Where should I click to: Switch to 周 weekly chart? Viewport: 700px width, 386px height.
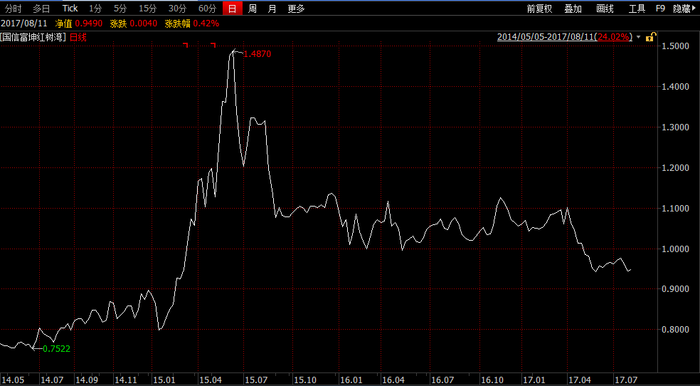pos(252,8)
